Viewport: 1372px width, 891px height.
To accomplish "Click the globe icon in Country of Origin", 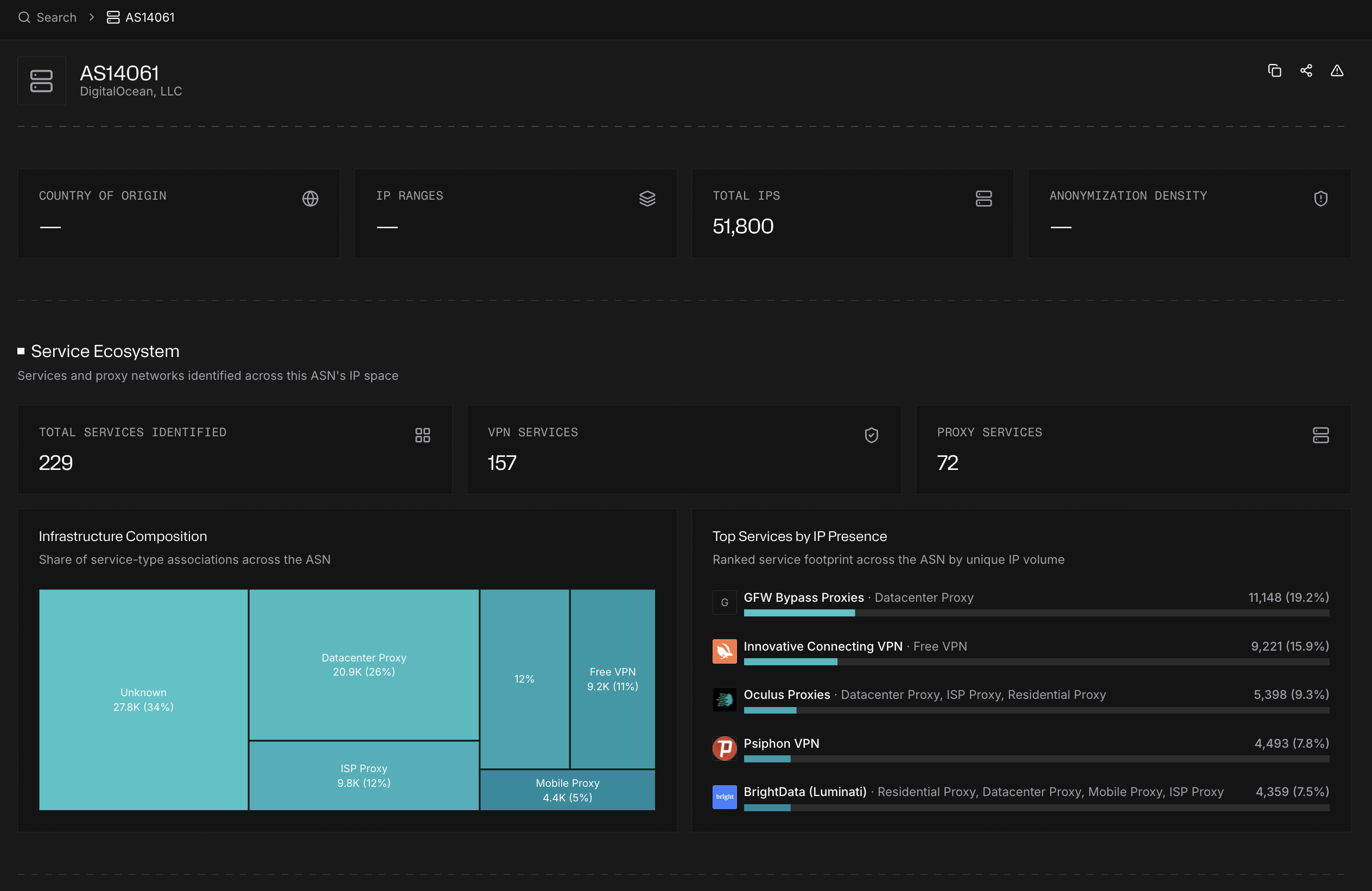I will pos(310,198).
